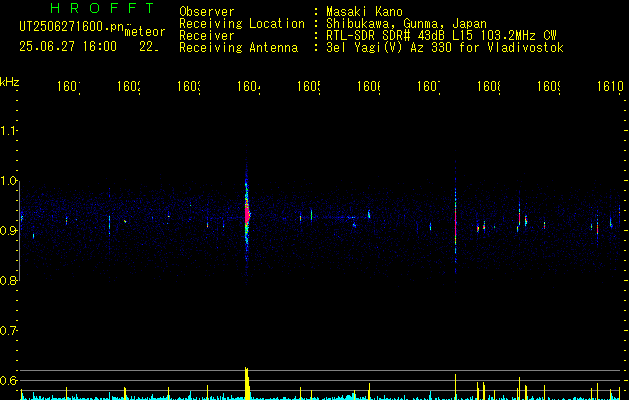
Task: Click the green HROFFT title text
Action: pos(103,8)
